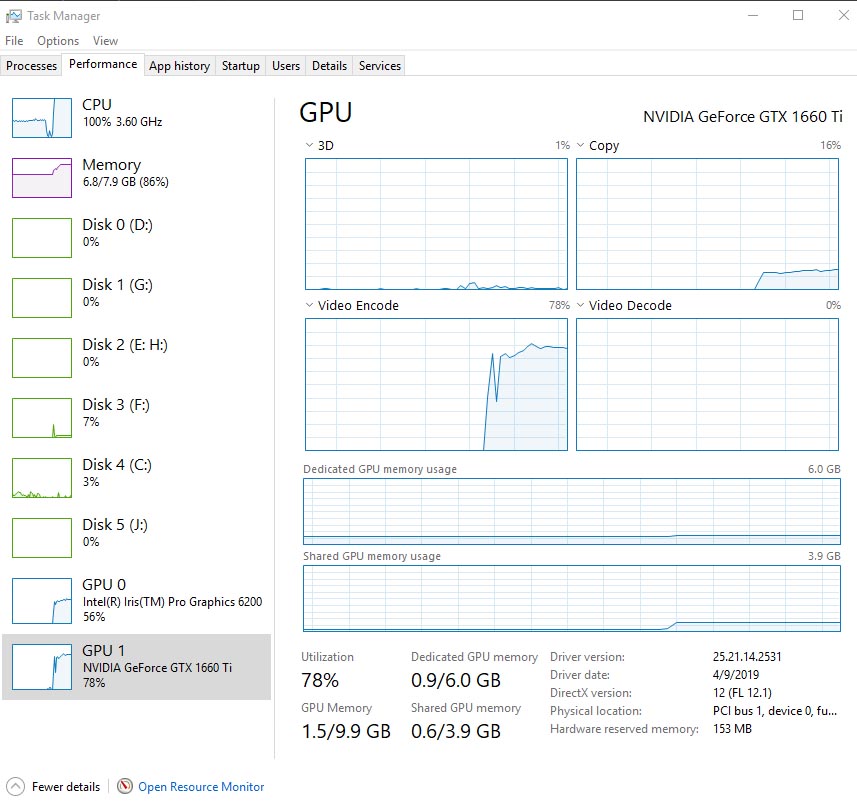Click the Dedicated GPU memory usage graph

click(572, 512)
